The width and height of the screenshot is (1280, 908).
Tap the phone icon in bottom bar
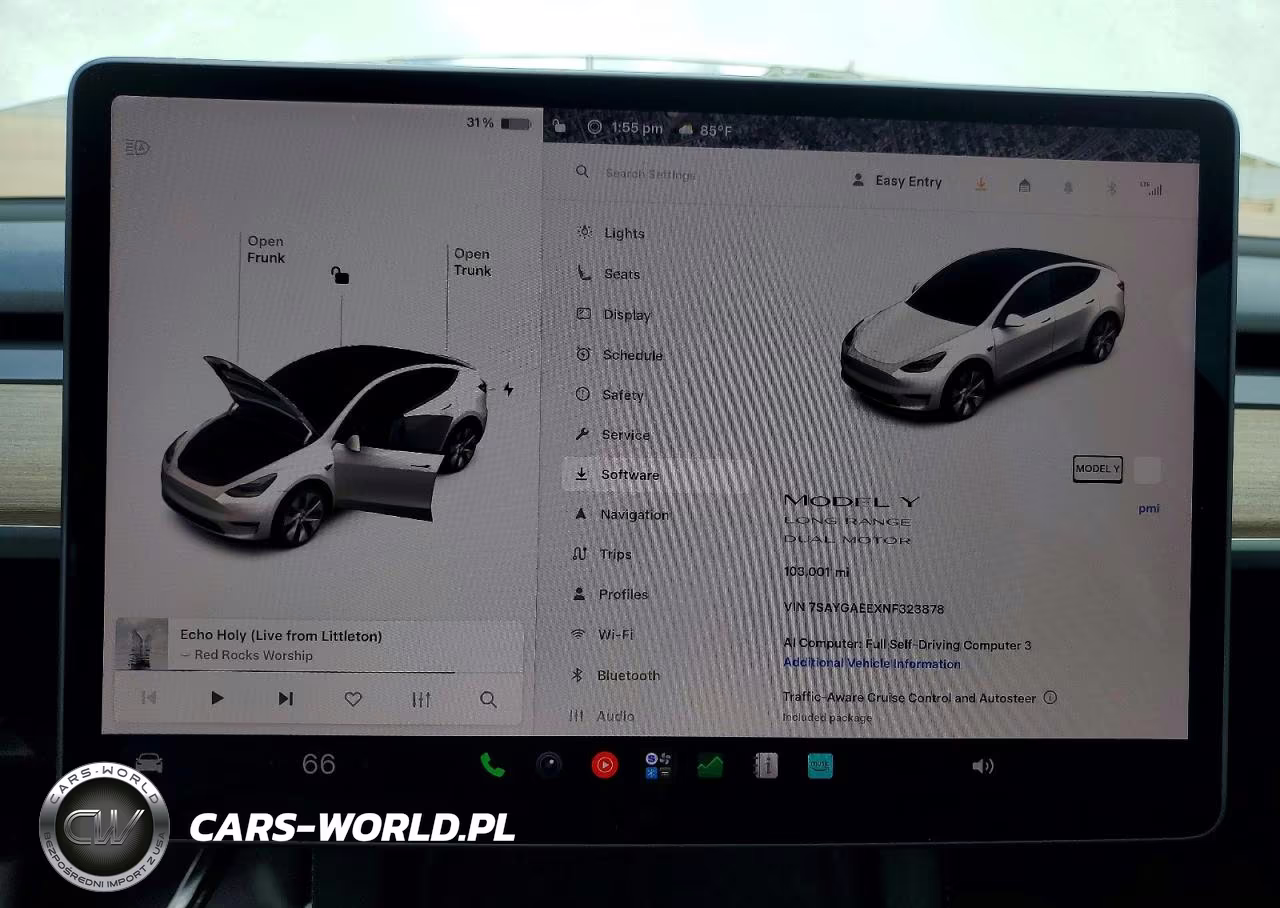(x=492, y=766)
